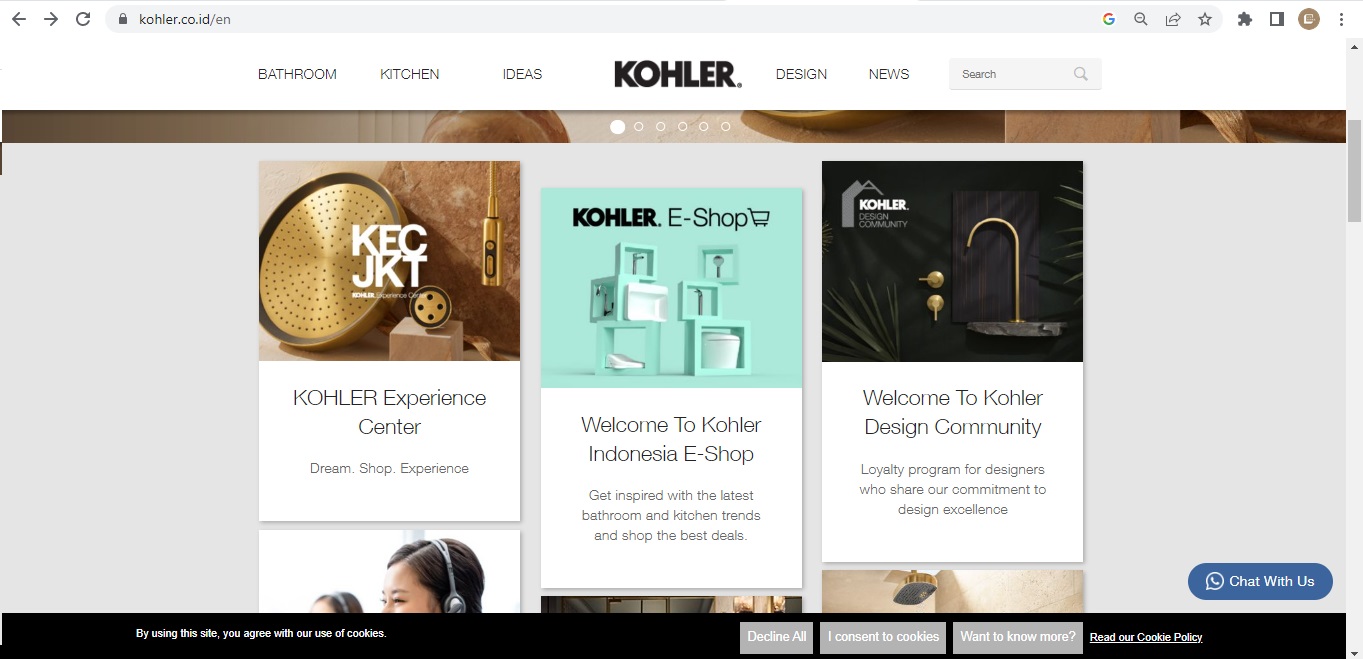Click the Google Translate icon in address bar
The width and height of the screenshot is (1363, 659).
tap(1109, 19)
